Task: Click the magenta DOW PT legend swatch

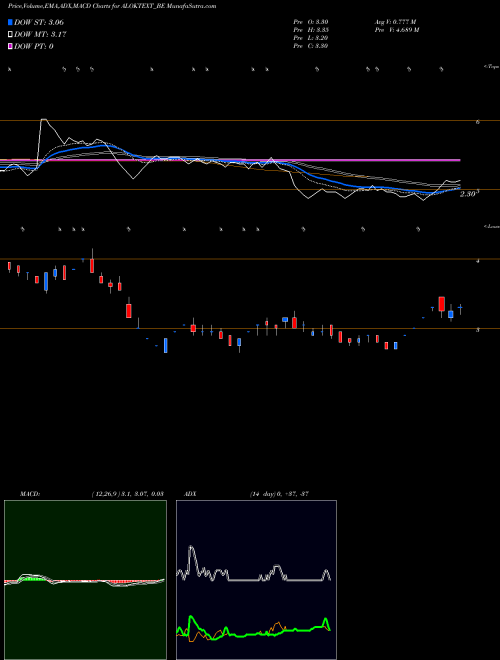Action: (x=10, y=46)
